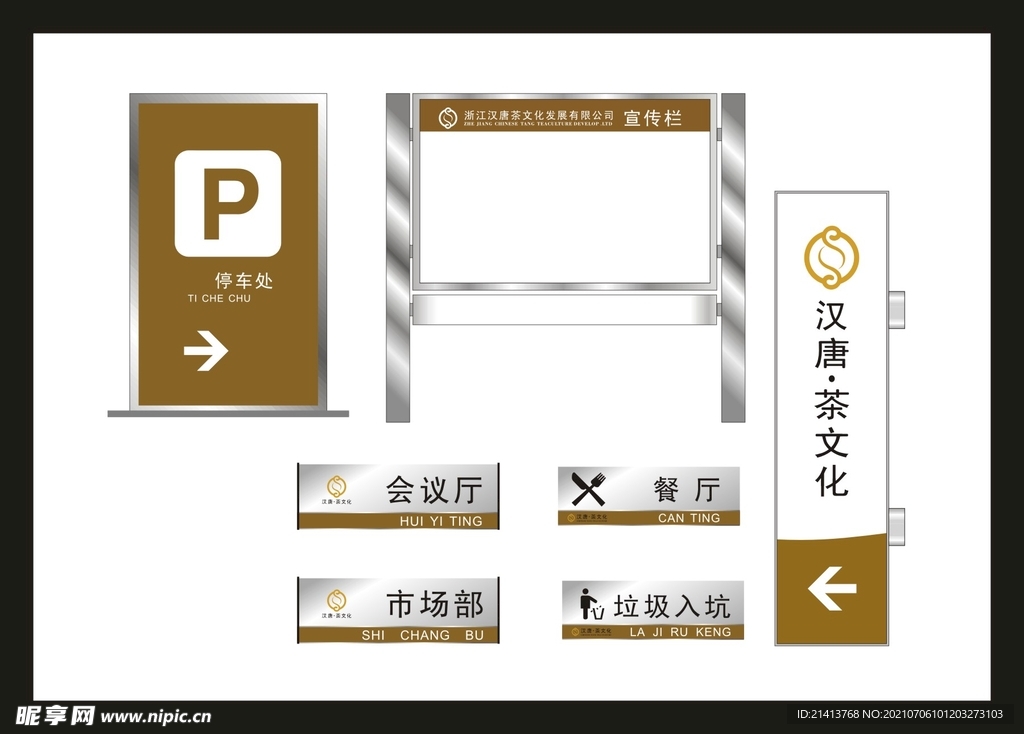Click the right arrow on parking sign

[206, 351]
